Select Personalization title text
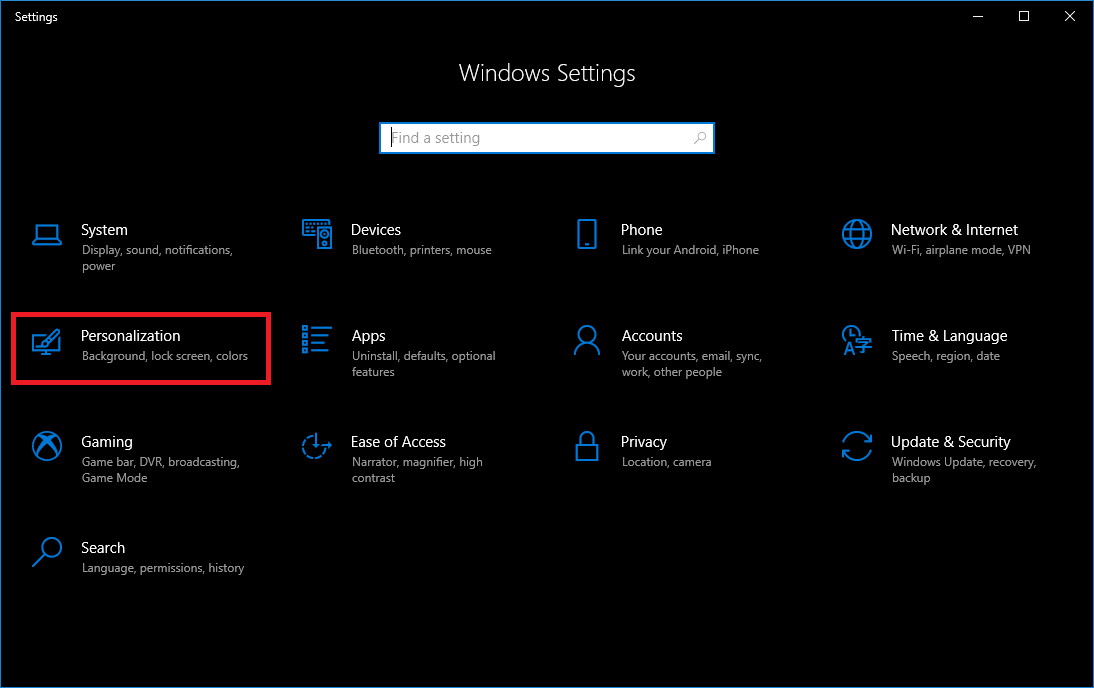 pyautogui.click(x=130, y=336)
